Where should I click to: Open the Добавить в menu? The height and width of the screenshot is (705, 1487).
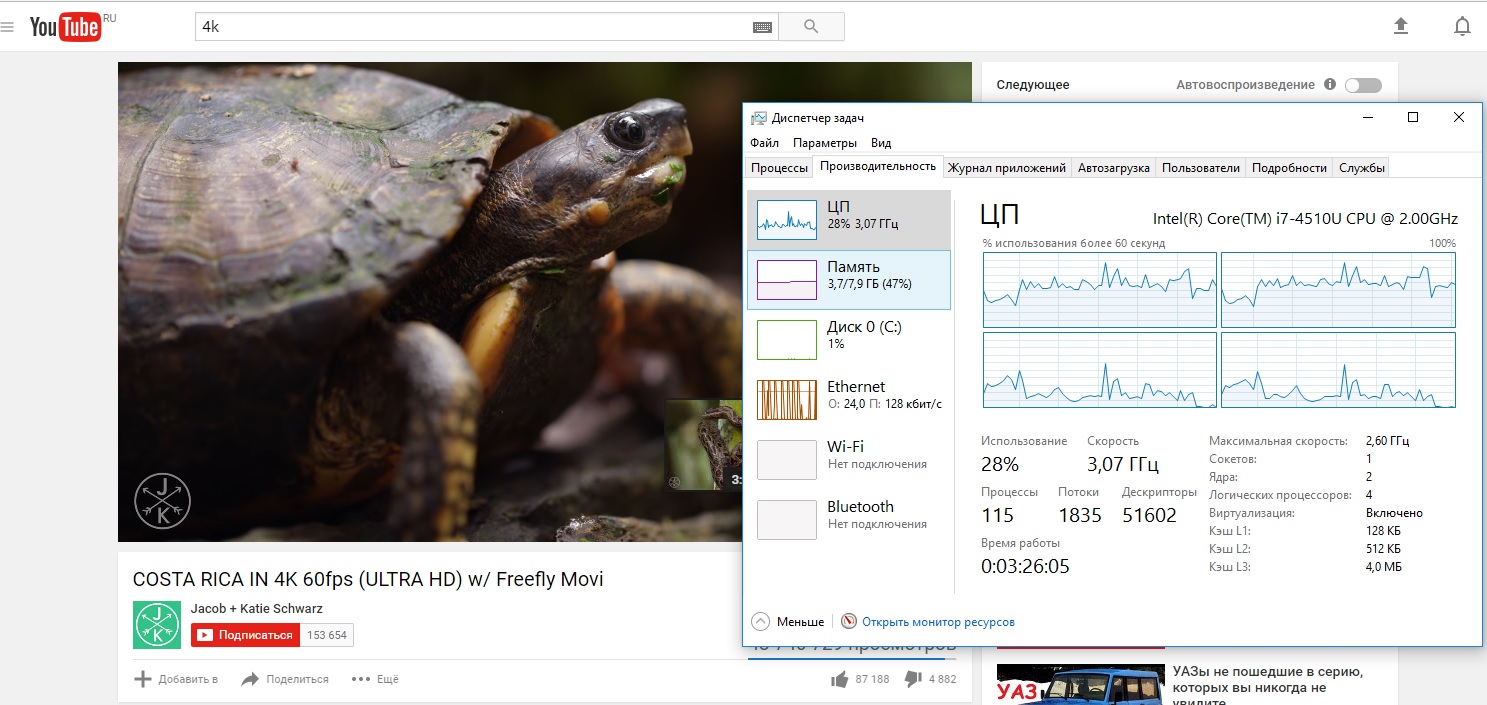[176, 679]
